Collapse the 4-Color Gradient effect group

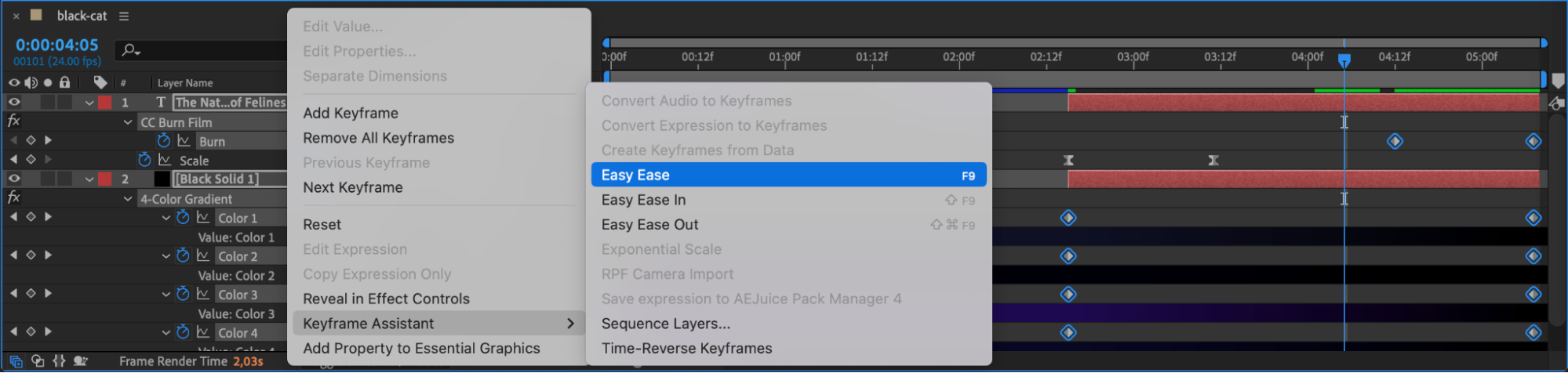click(x=128, y=199)
